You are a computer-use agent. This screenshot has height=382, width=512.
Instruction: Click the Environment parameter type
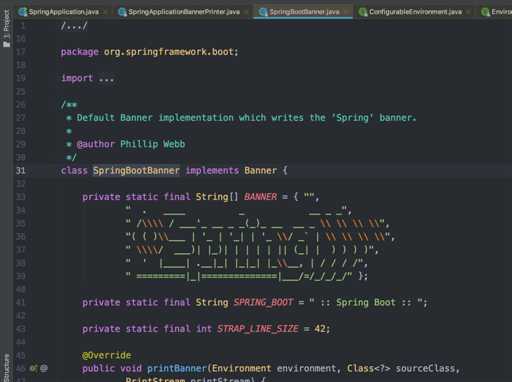point(242,369)
